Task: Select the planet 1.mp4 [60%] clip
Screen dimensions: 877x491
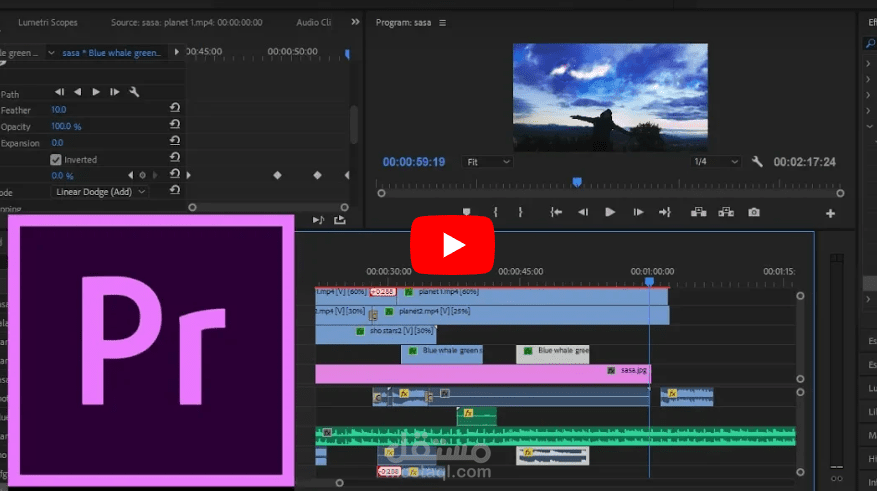Action: [532, 296]
